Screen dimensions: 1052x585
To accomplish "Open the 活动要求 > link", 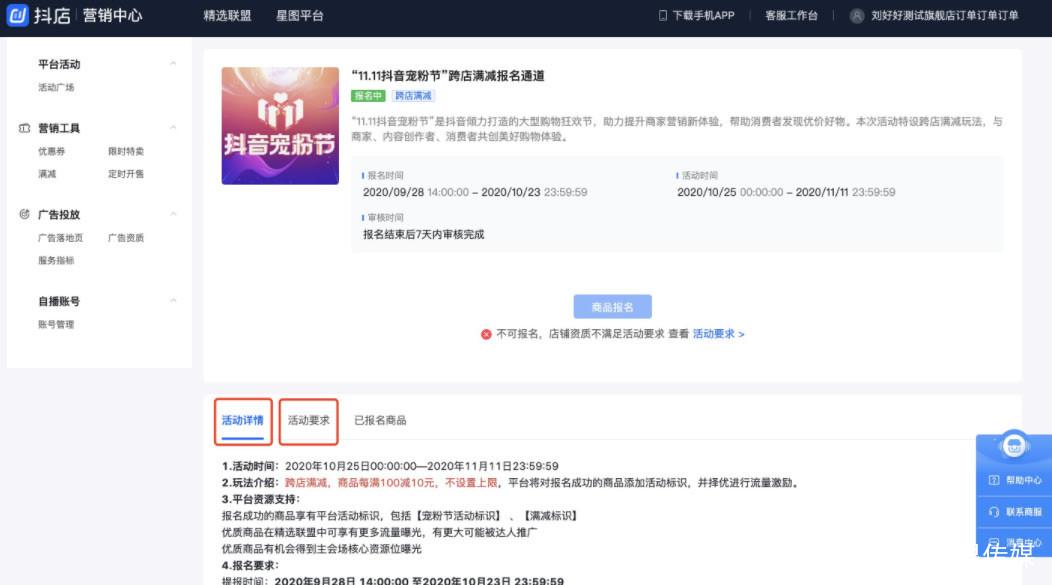I will pyautogui.click(x=719, y=333).
